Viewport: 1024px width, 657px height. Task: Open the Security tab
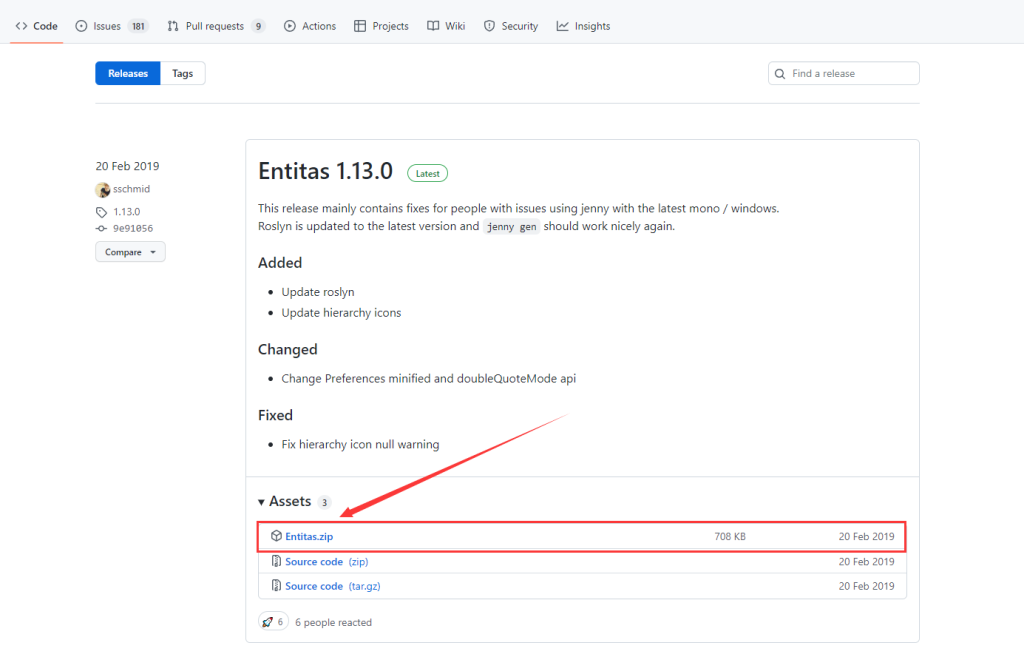coord(511,26)
